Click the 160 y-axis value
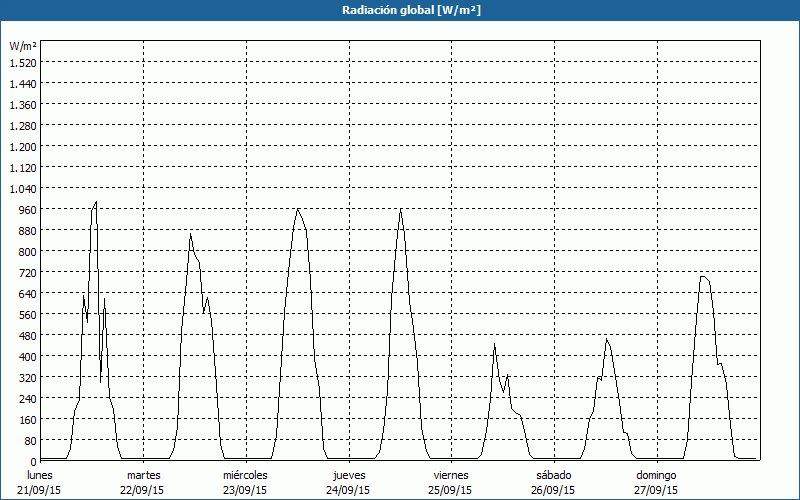 (x=29, y=420)
